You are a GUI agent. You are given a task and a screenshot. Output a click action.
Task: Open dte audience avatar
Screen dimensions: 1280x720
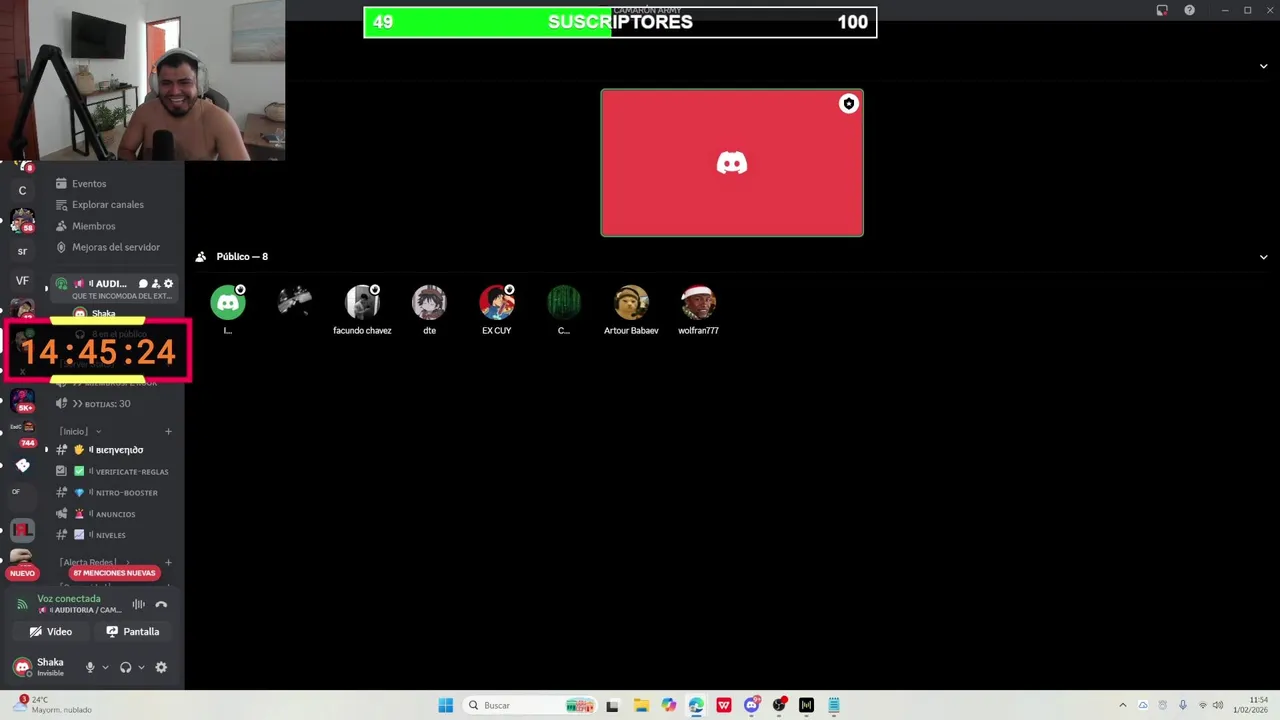point(429,302)
